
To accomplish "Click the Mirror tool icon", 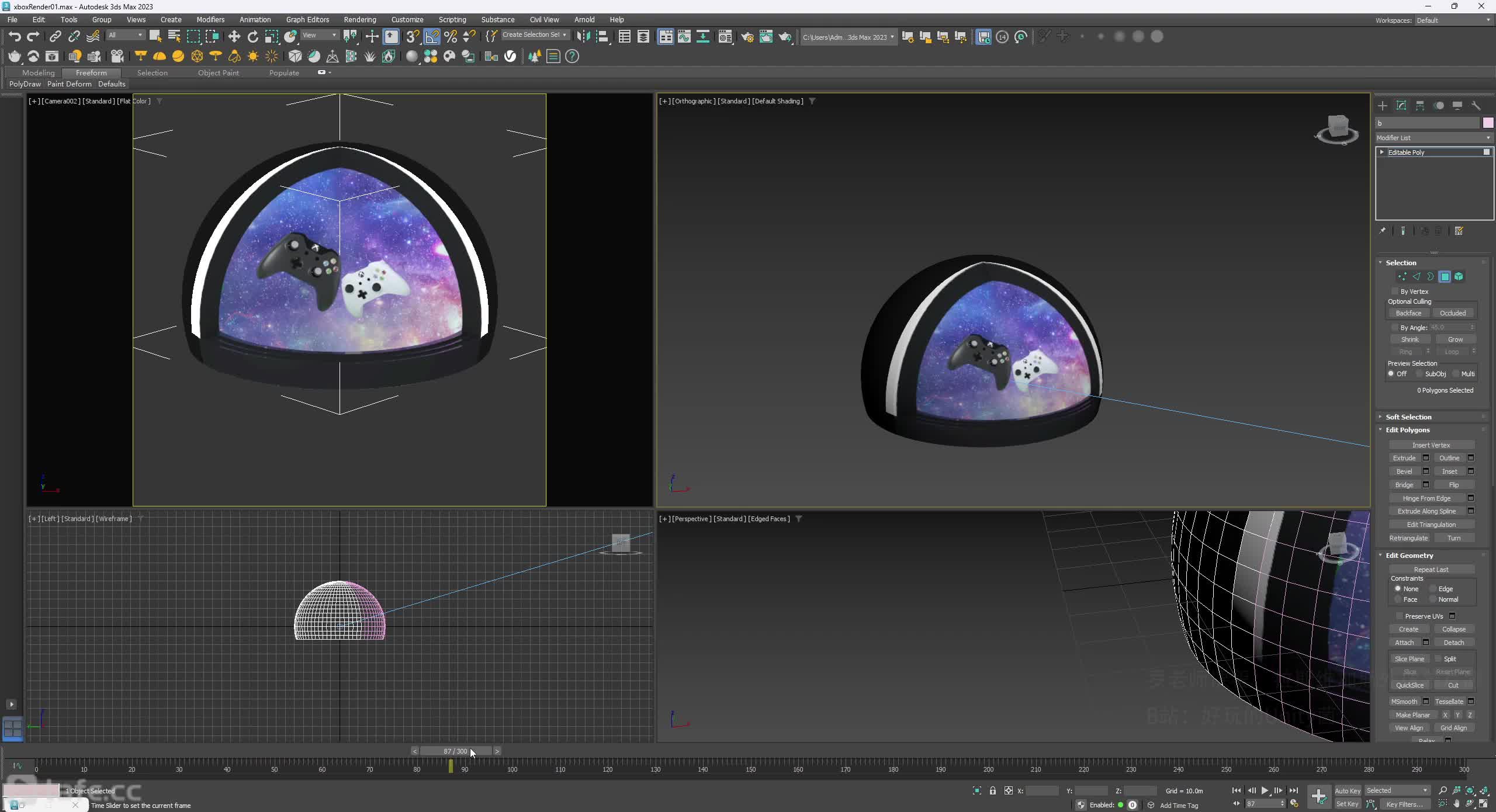I will tap(583, 37).
